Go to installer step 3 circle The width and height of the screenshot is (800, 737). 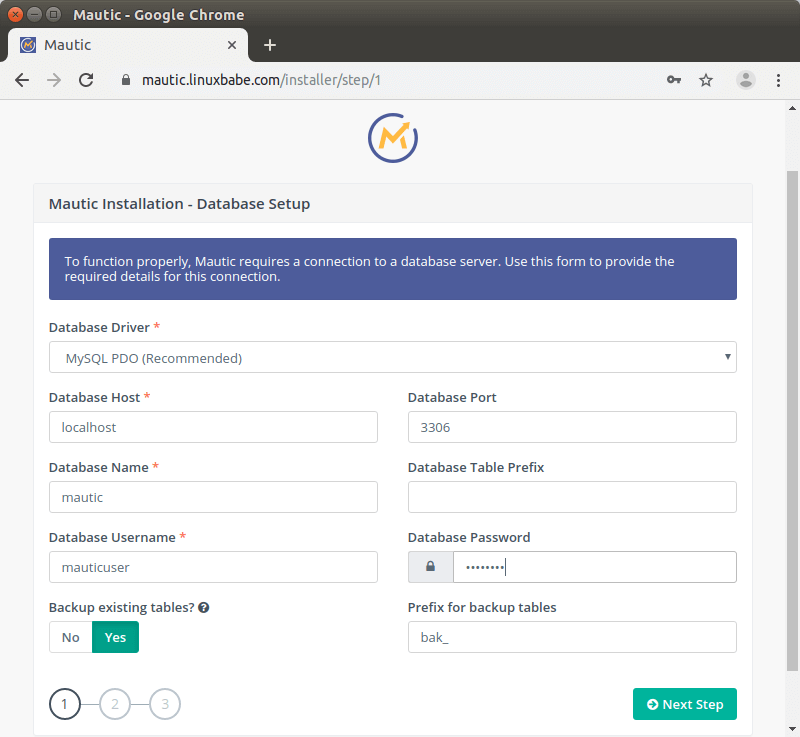(x=165, y=704)
